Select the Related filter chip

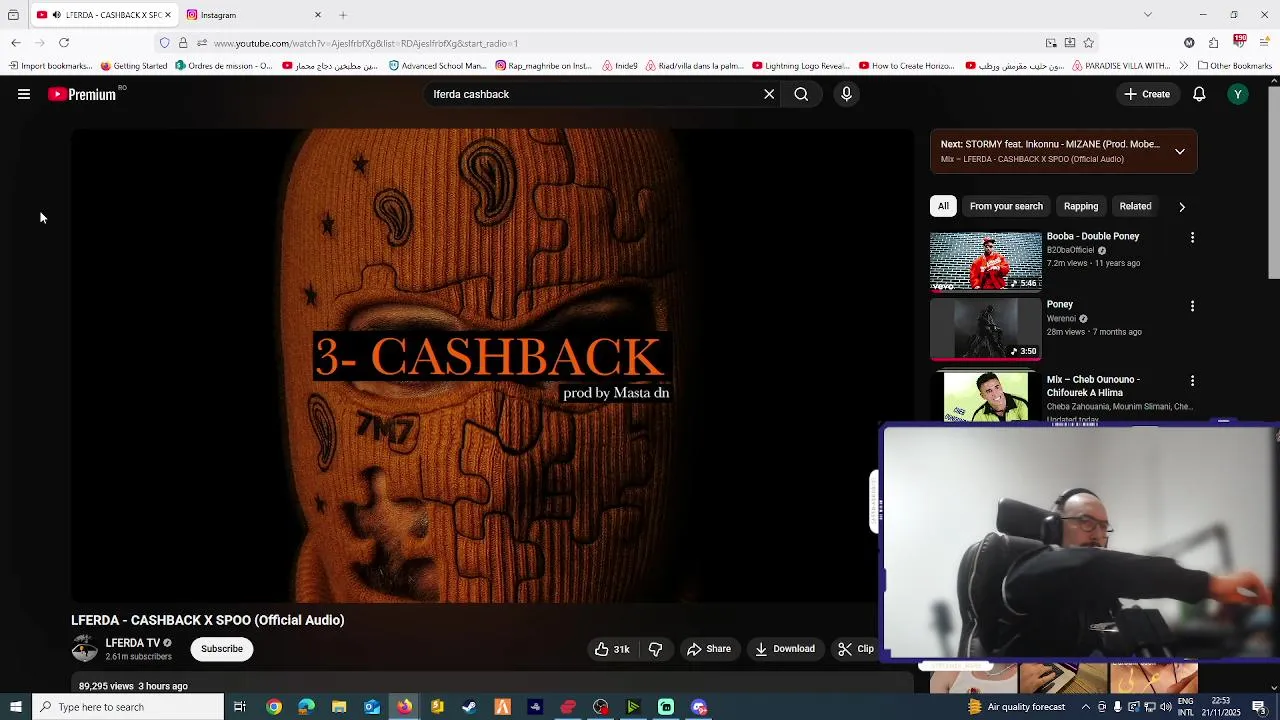click(1135, 206)
